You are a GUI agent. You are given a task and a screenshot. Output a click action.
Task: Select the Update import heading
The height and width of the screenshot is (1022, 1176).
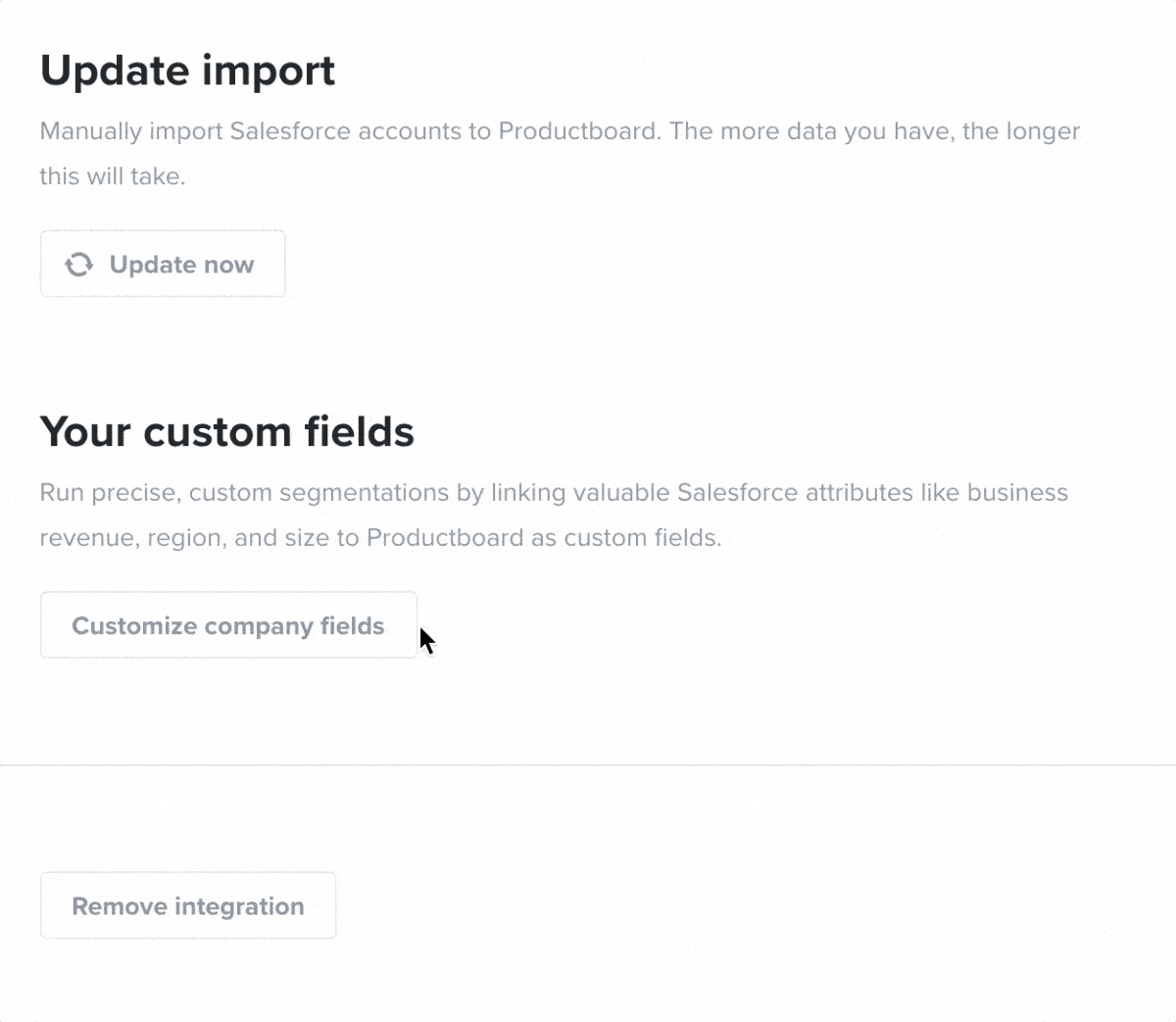click(x=187, y=72)
